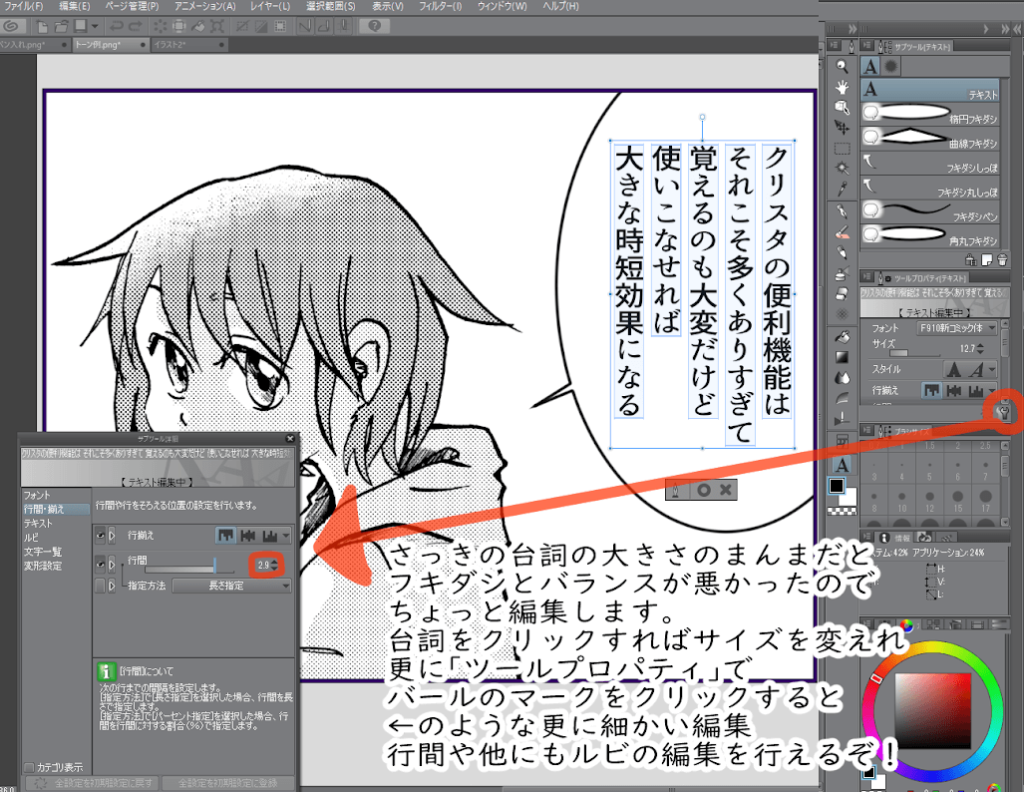
Task: Select the magnifier zoom tool
Action: tap(842, 66)
